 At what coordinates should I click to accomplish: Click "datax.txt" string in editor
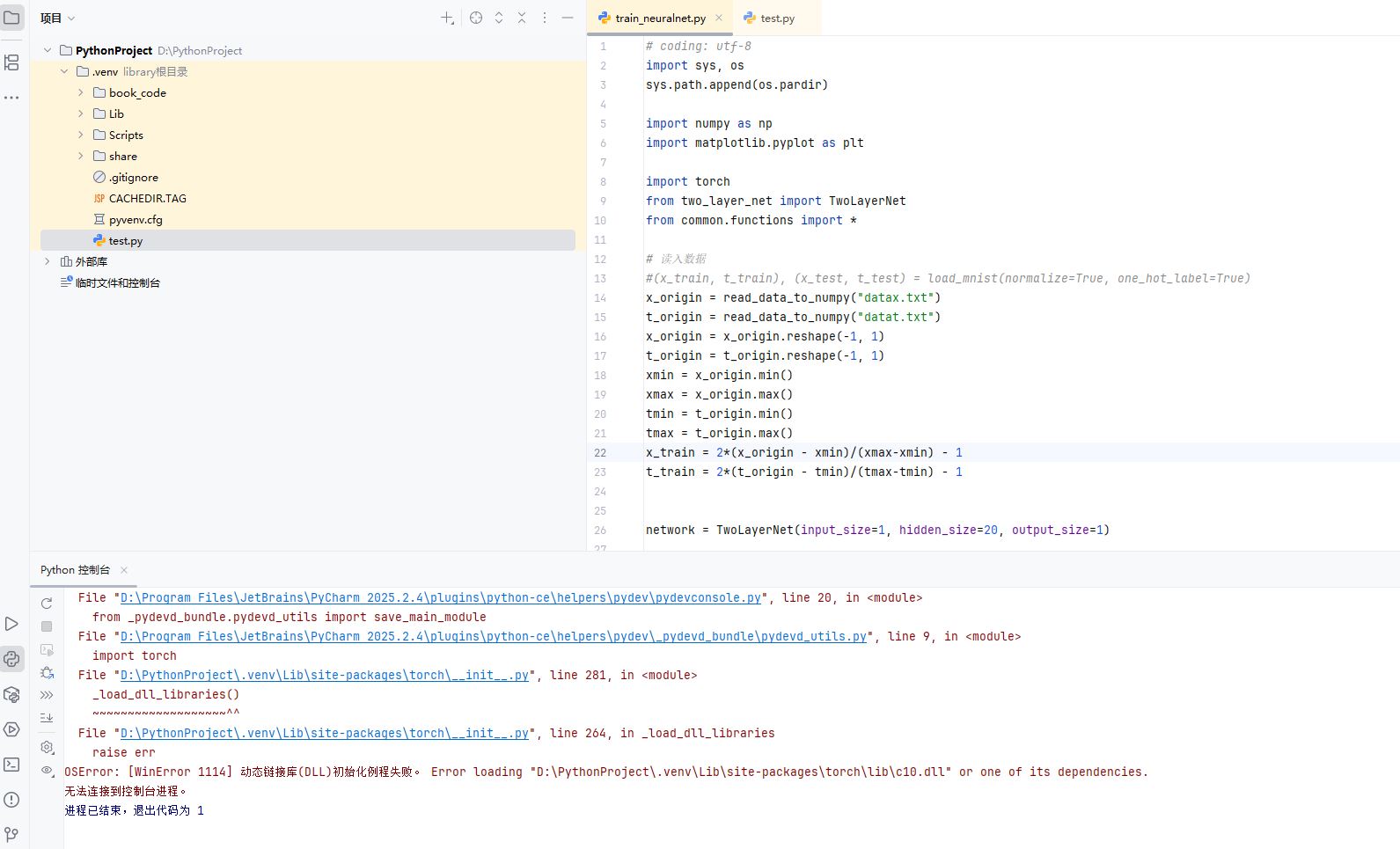tap(895, 297)
